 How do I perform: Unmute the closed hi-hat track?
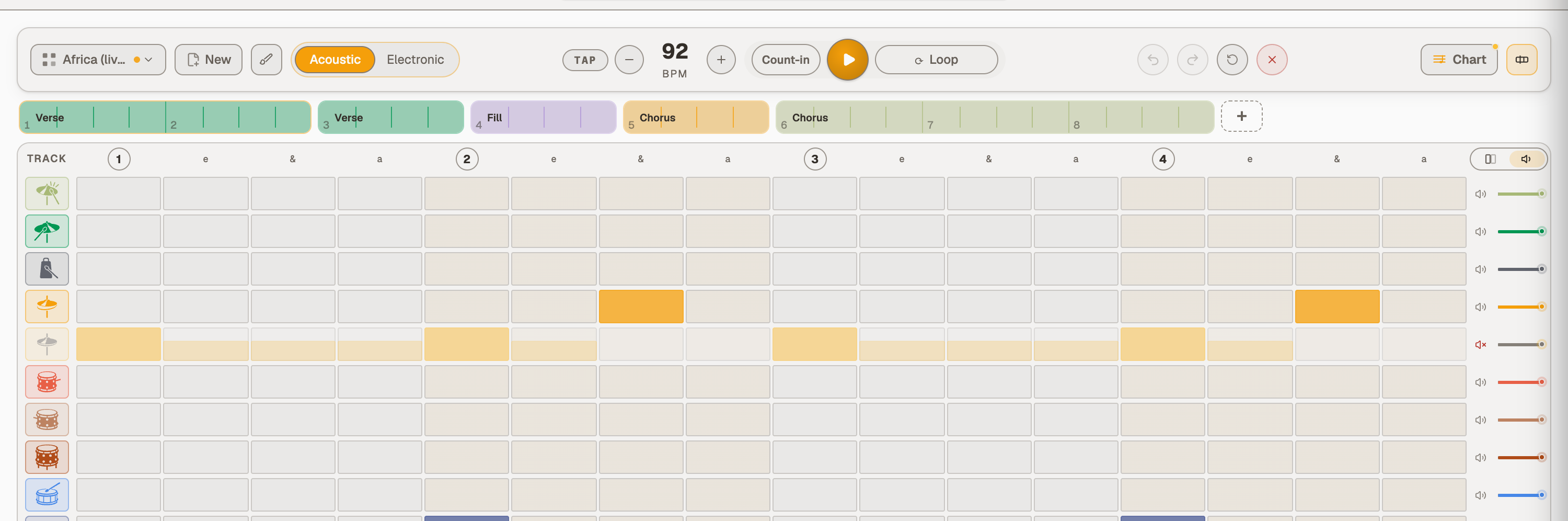[x=1480, y=345]
